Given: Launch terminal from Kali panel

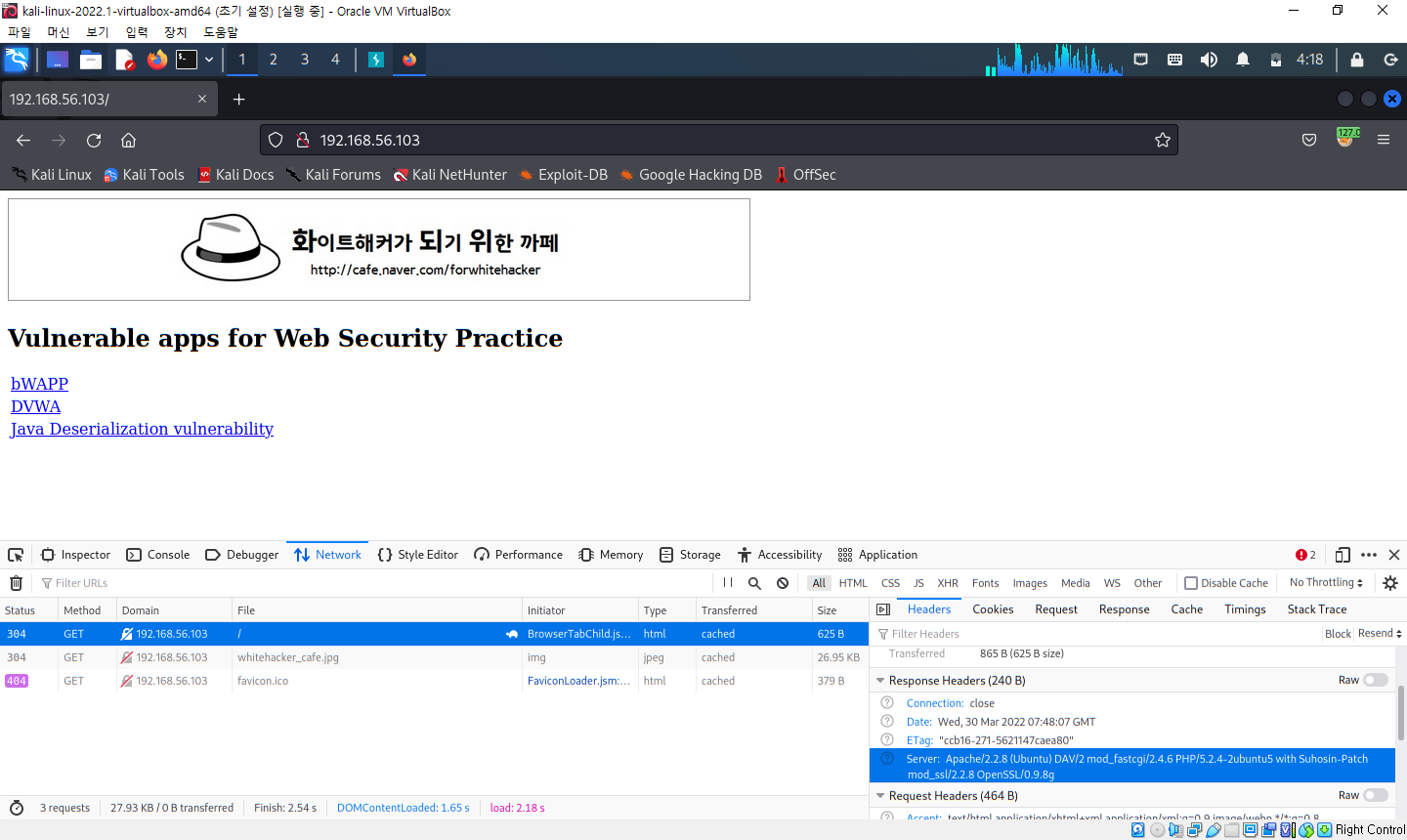Looking at the screenshot, I should (187, 60).
